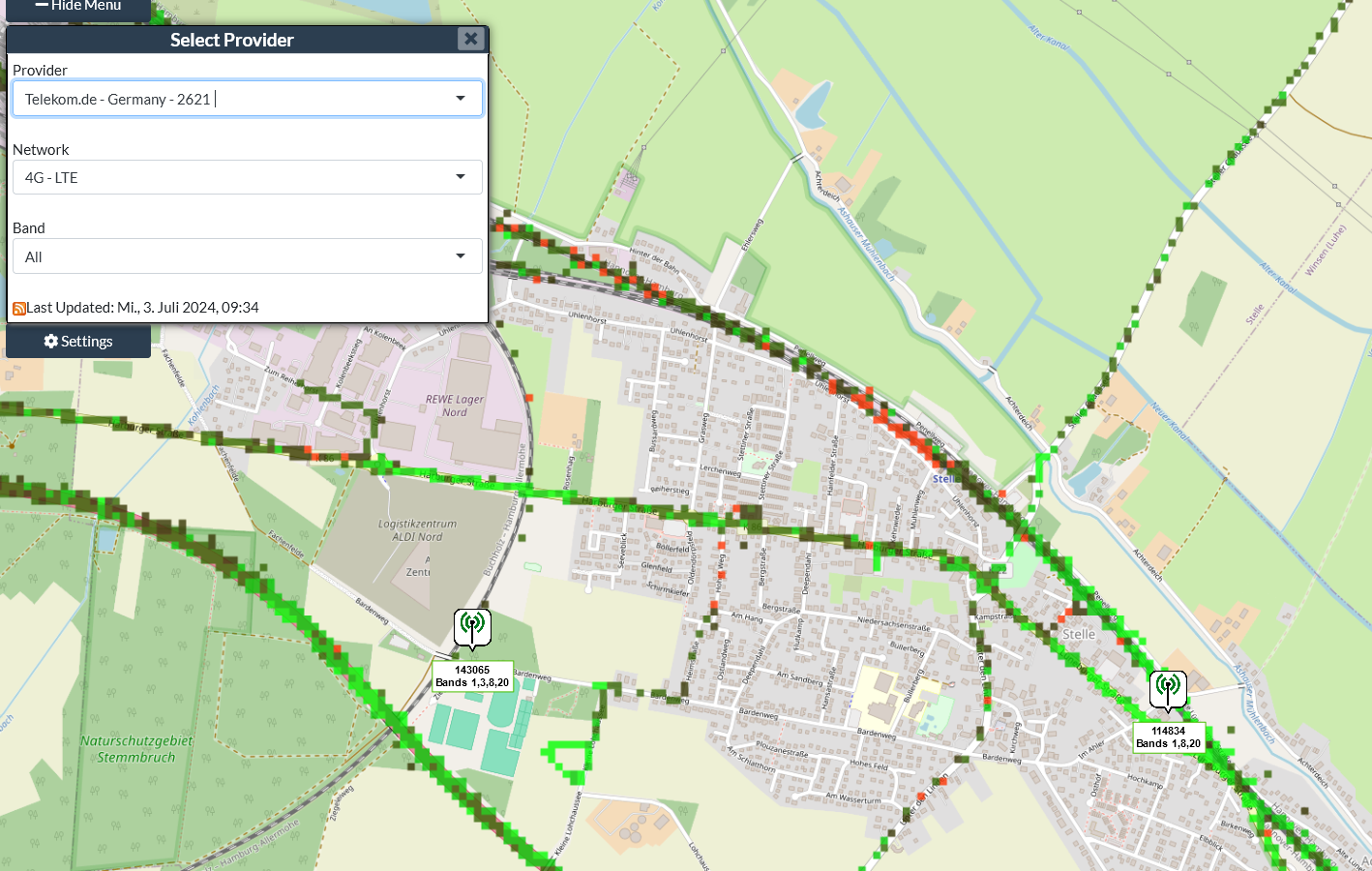Click the RSS feed icon beside Last Updated
1372x871 pixels.
pos(18,309)
